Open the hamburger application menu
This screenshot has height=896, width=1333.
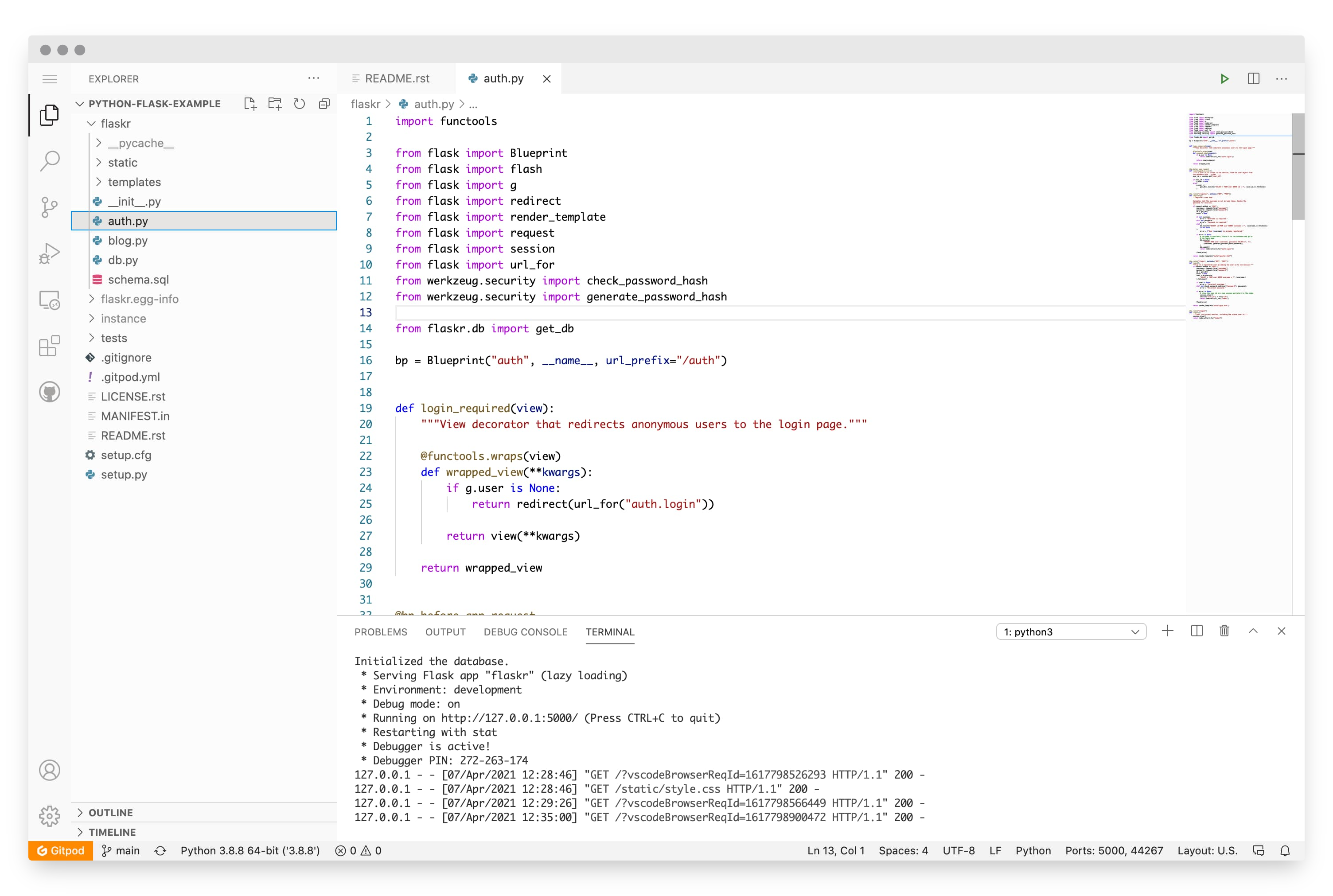[x=50, y=79]
